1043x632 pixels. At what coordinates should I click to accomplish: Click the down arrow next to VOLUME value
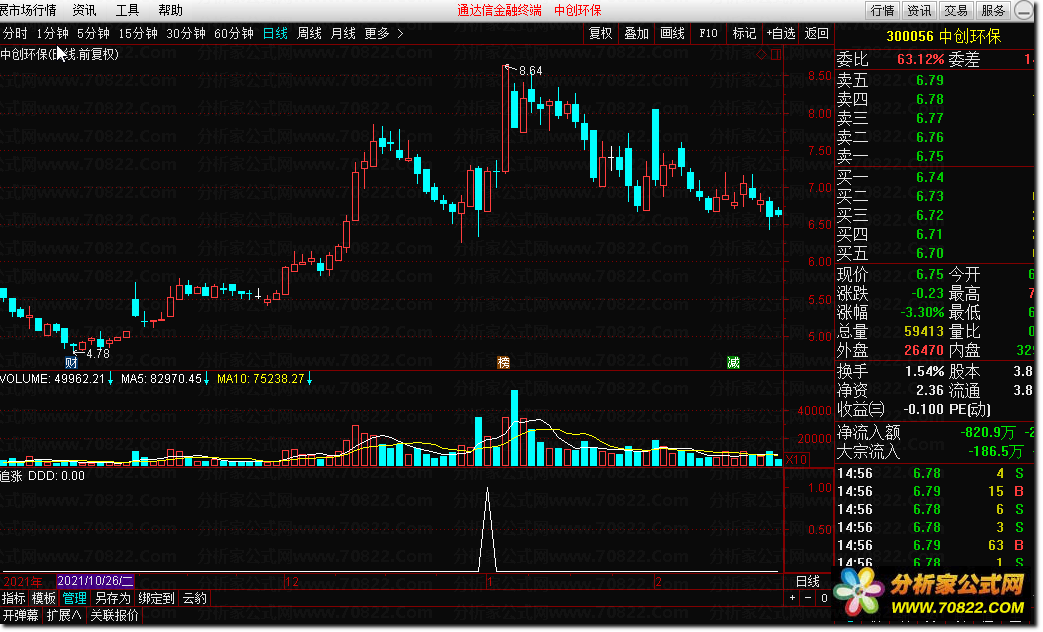[110, 379]
